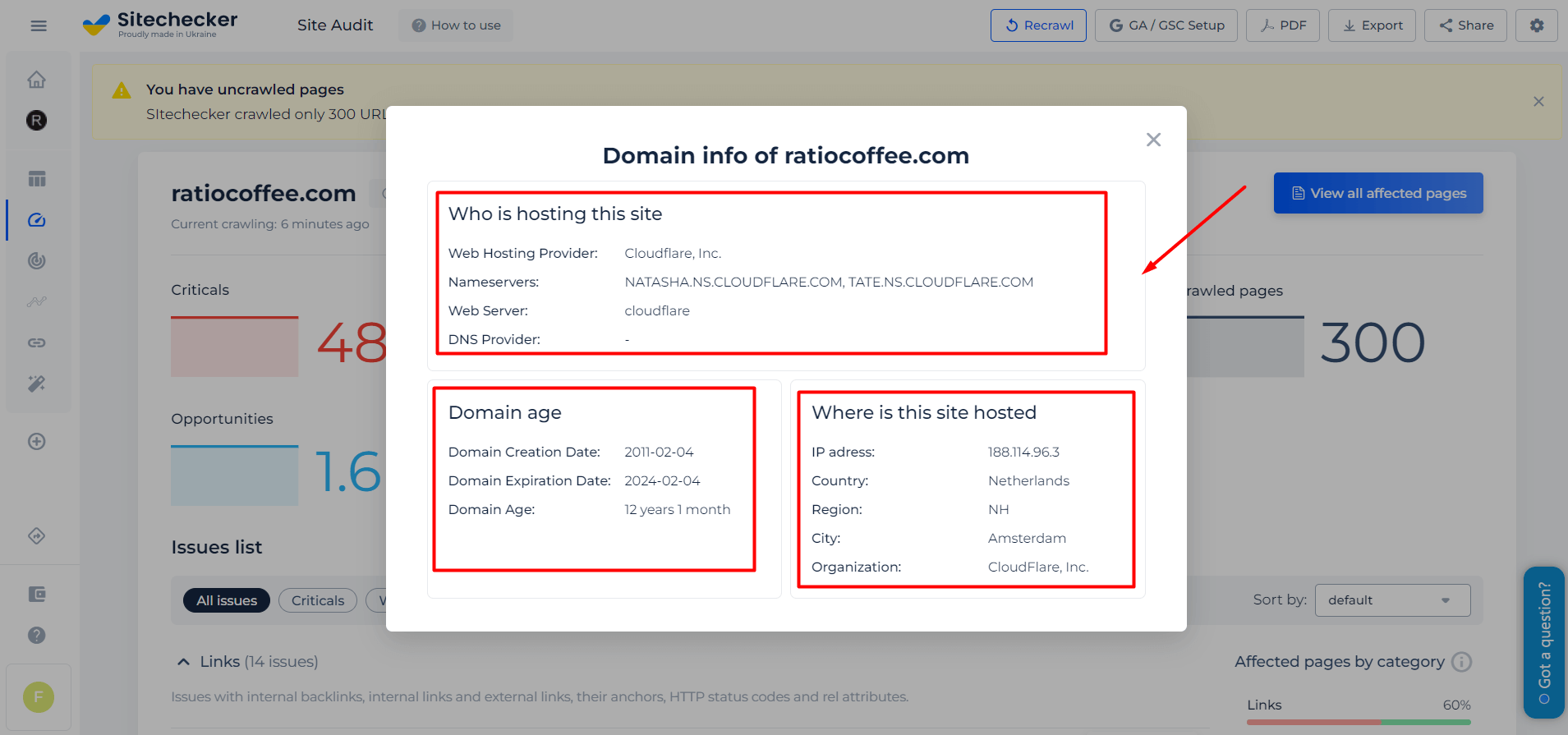Click the Criticals red bar chart
The height and width of the screenshot is (735, 1568).
[x=235, y=347]
